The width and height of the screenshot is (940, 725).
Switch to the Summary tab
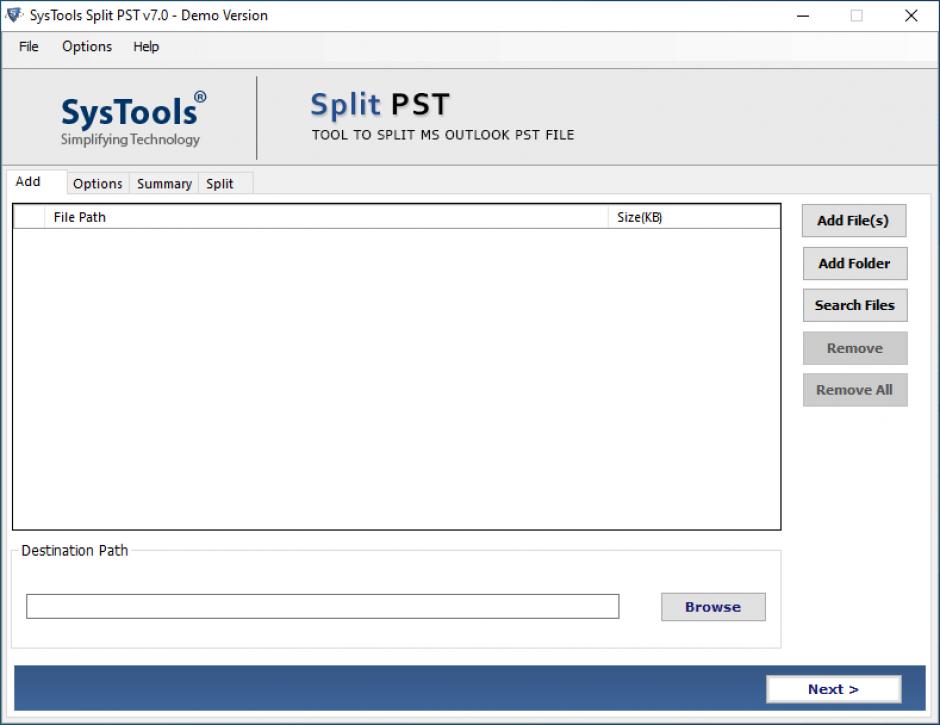(164, 183)
